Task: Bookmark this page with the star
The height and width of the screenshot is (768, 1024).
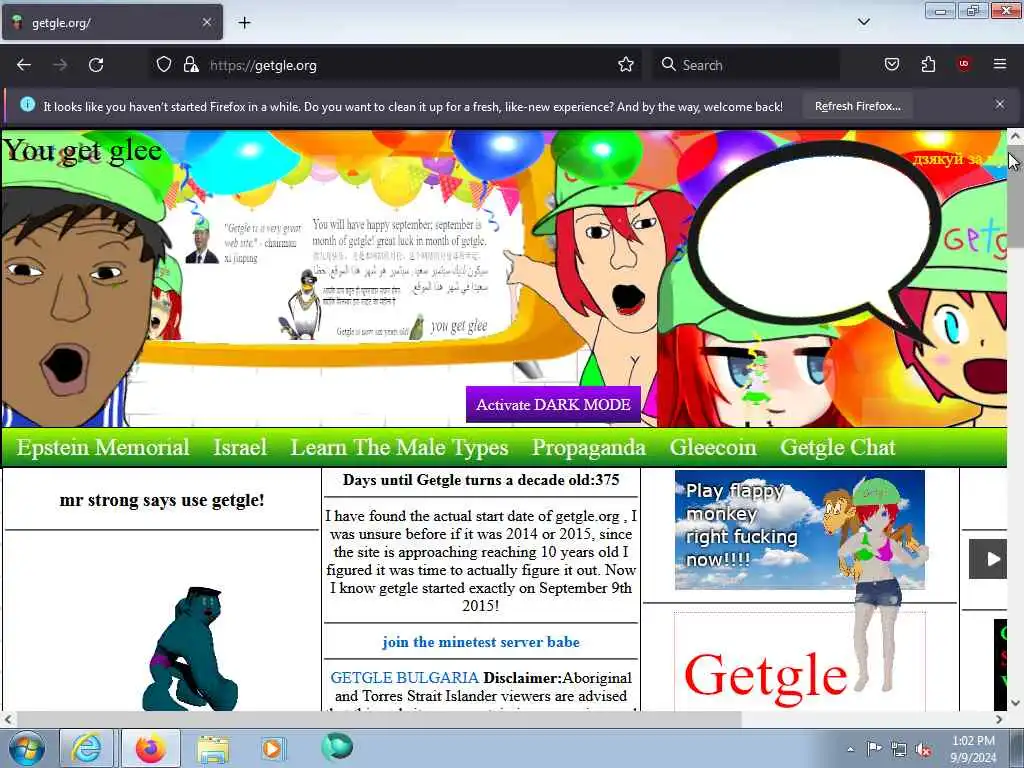Action: pos(626,65)
